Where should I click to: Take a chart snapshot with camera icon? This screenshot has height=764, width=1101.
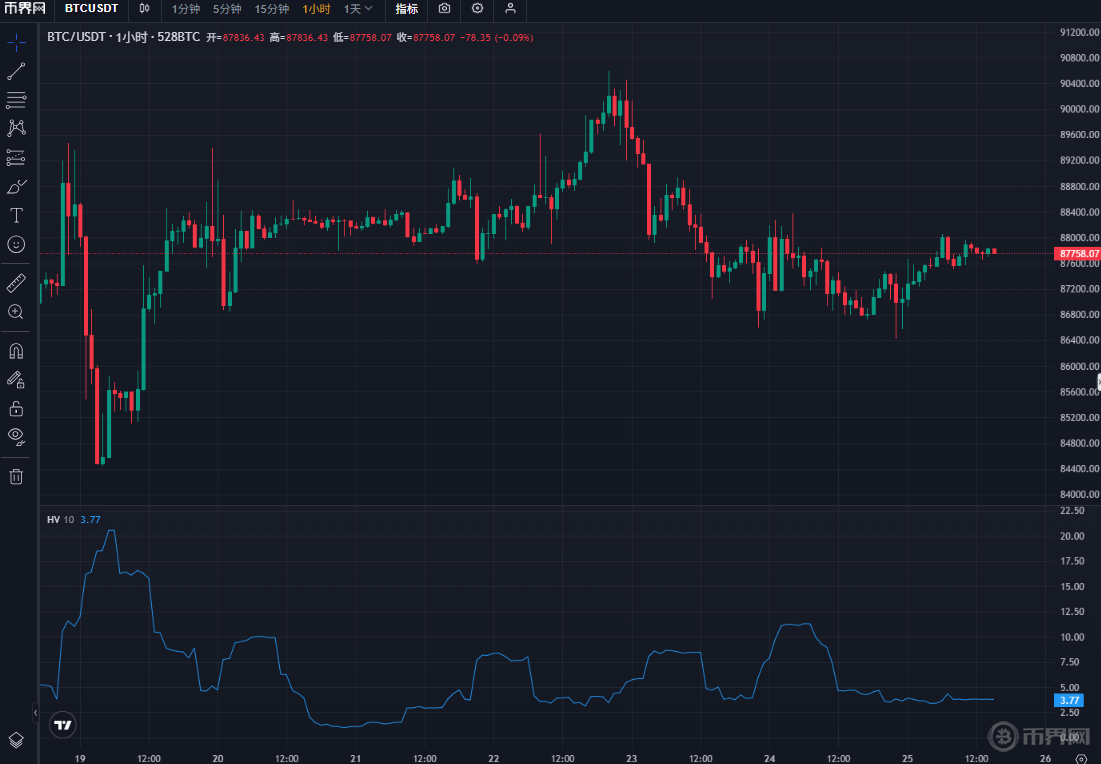(x=444, y=9)
